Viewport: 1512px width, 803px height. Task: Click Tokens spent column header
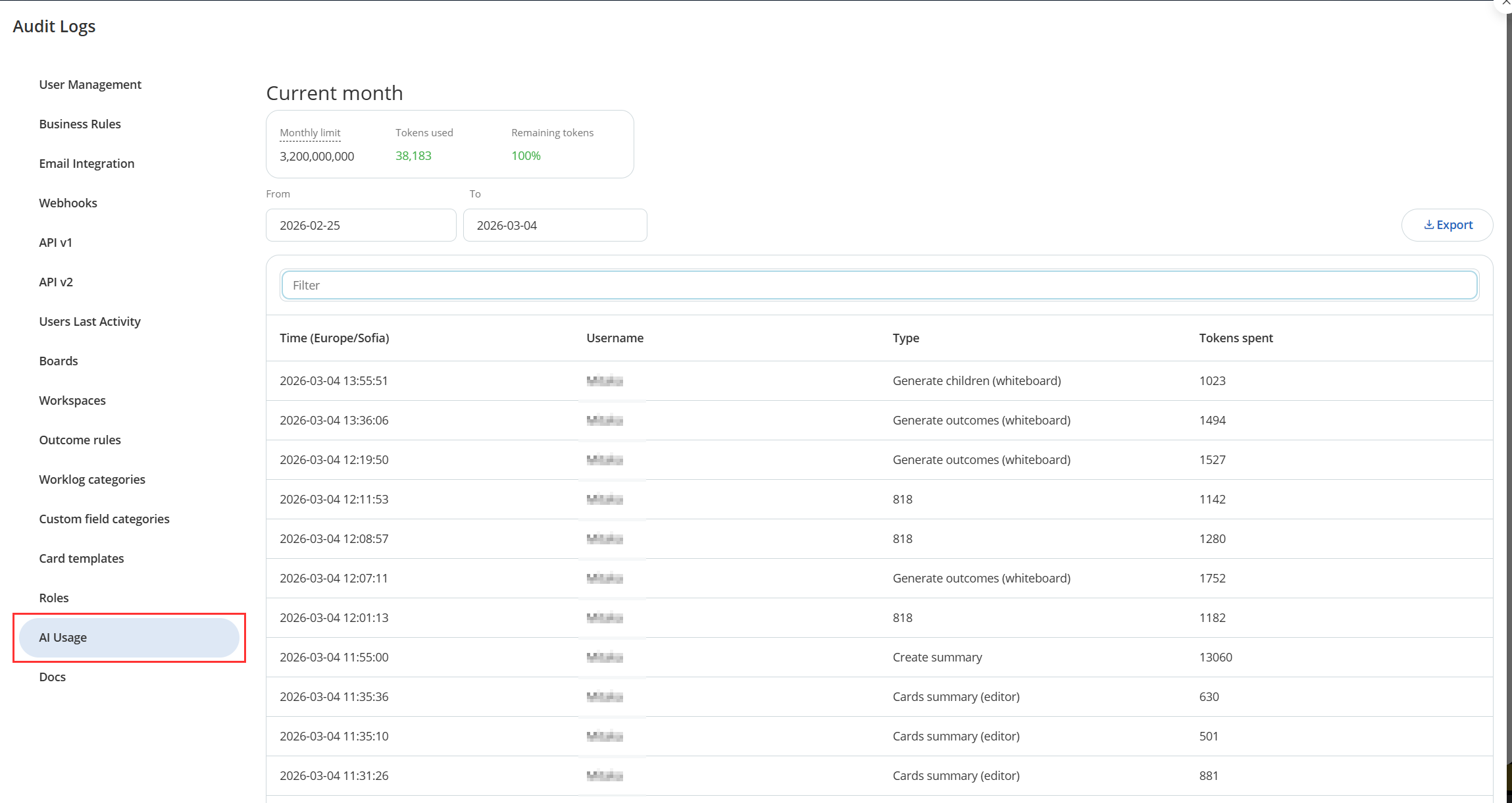point(1236,338)
